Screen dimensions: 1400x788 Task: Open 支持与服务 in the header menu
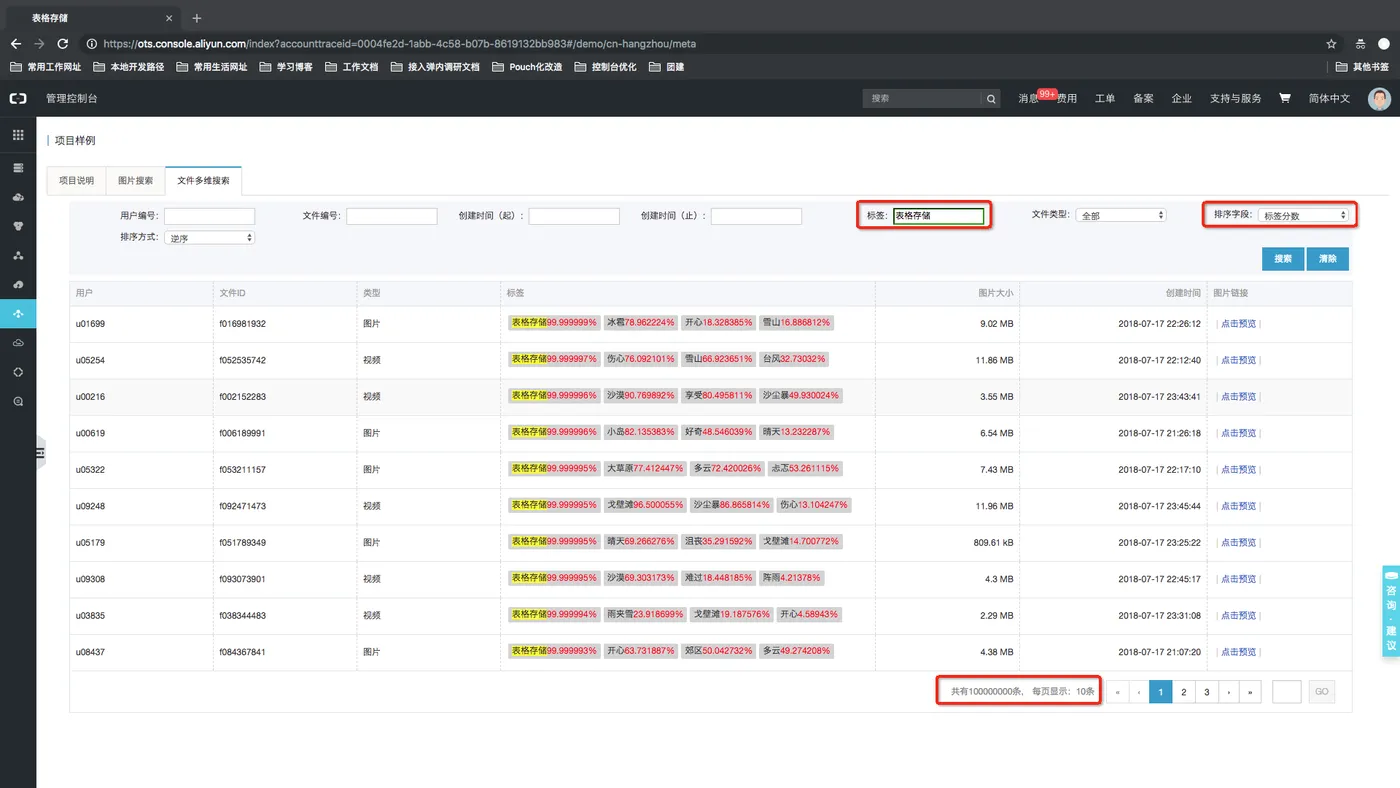click(x=1236, y=98)
